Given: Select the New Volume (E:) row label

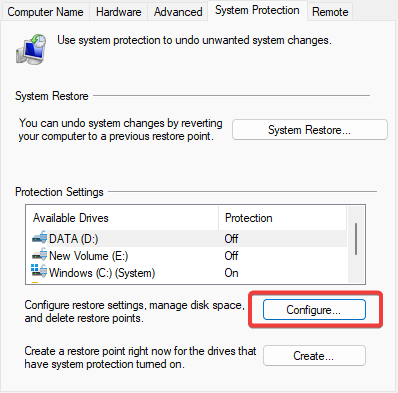Looking at the screenshot, I should [x=88, y=256].
